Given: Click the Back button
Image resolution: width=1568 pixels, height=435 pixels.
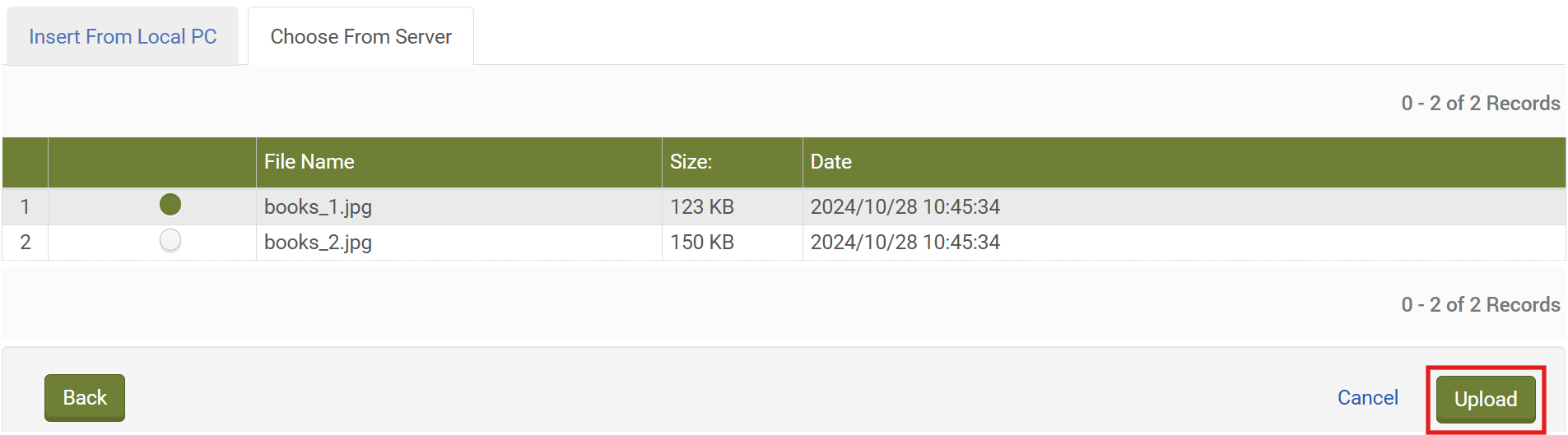Looking at the screenshot, I should tap(85, 398).
